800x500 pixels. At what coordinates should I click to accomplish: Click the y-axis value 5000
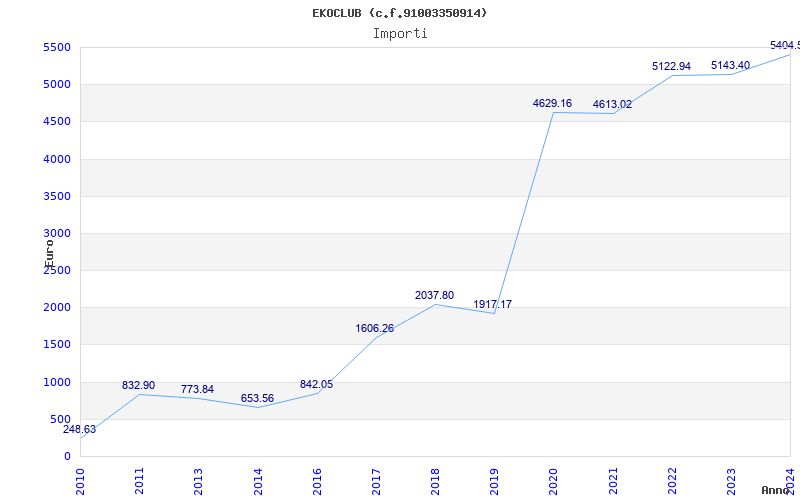coord(57,85)
